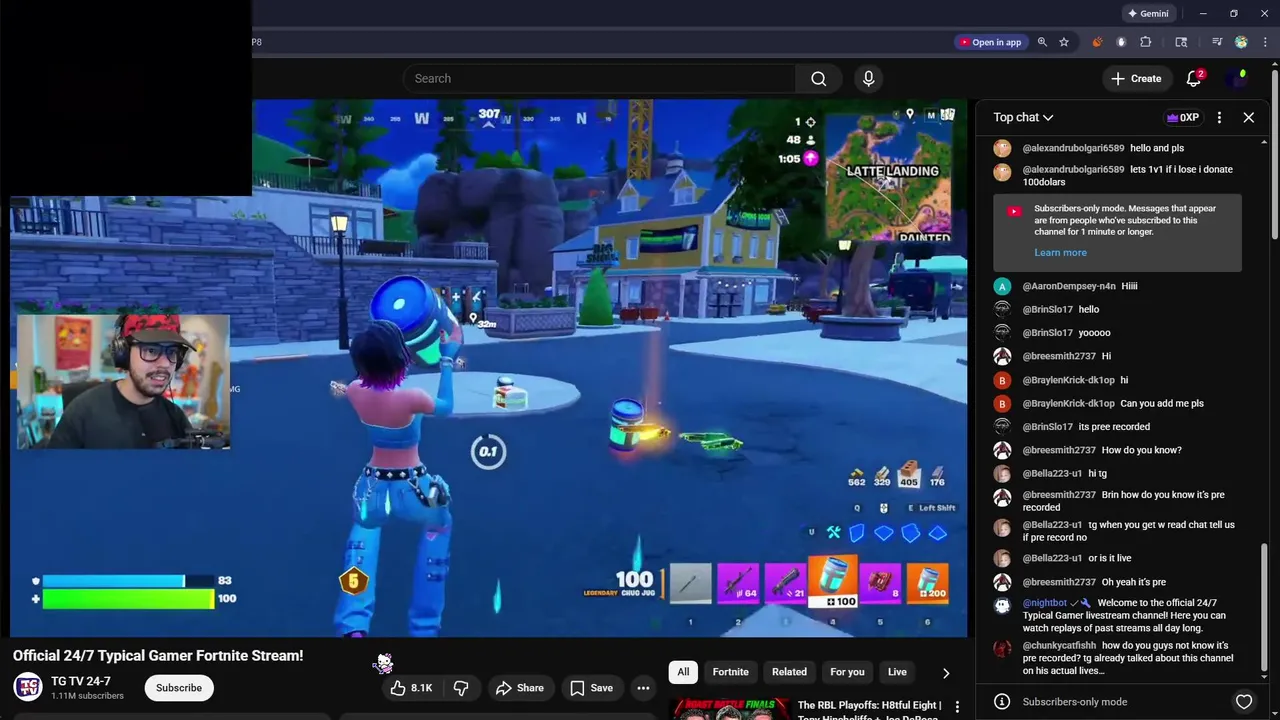1280x720 pixels.
Task: Launch Gemini from the title bar
Action: coord(1148,14)
